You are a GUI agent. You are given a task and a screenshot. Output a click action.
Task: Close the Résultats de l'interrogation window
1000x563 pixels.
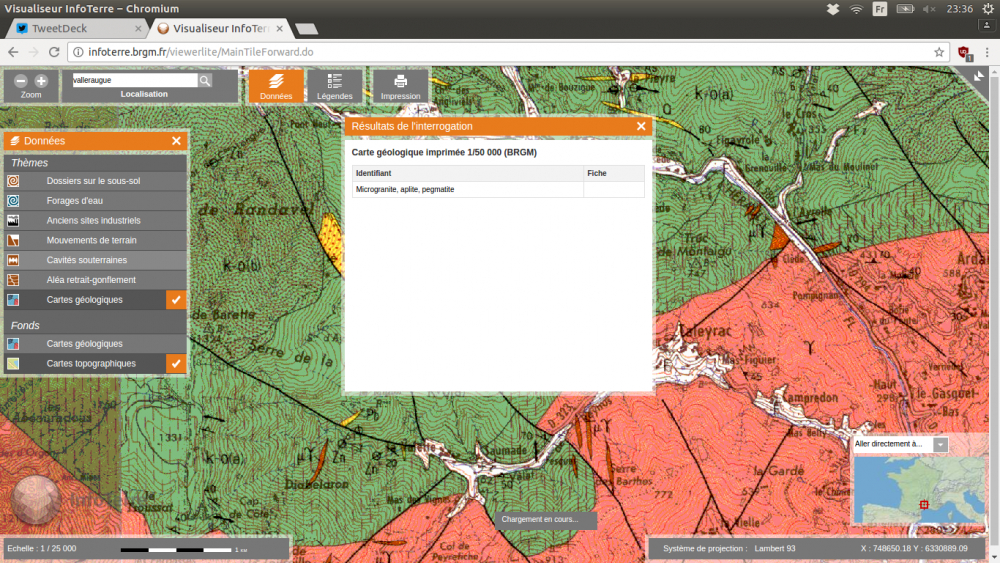641,126
